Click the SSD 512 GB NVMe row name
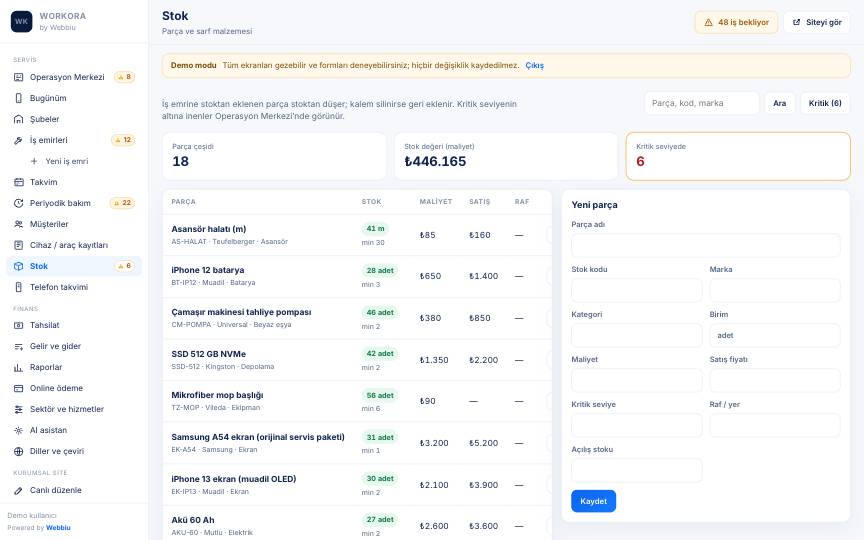Screen dimensions: 864x540 click(x=208, y=354)
